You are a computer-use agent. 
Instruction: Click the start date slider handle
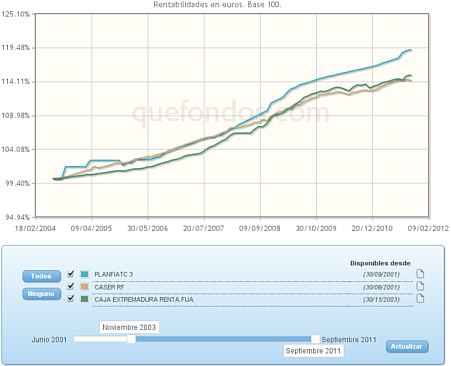pos(131,339)
